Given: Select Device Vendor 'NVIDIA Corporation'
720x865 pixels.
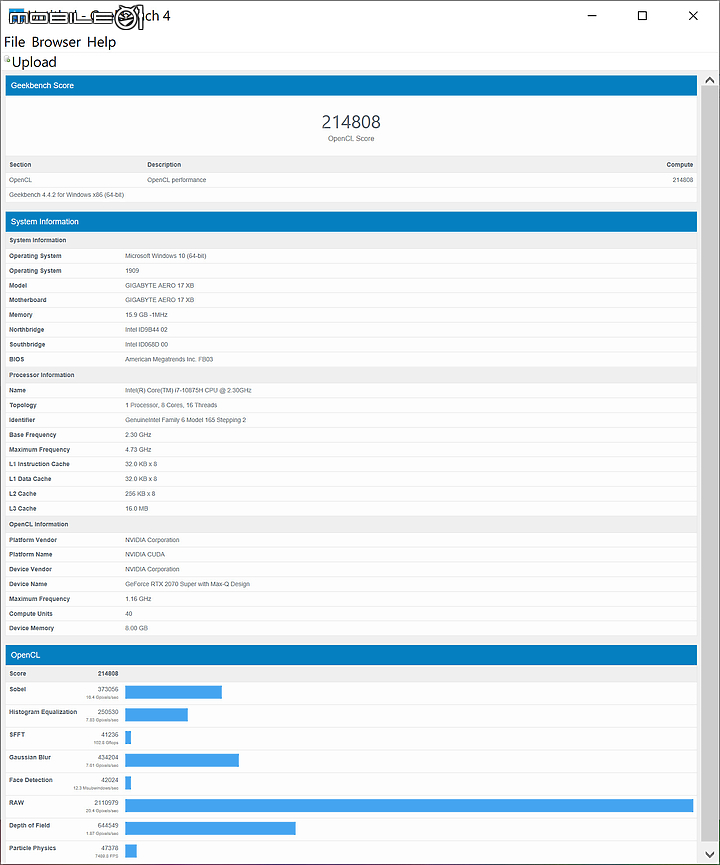Looking at the screenshot, I should 152,569.
